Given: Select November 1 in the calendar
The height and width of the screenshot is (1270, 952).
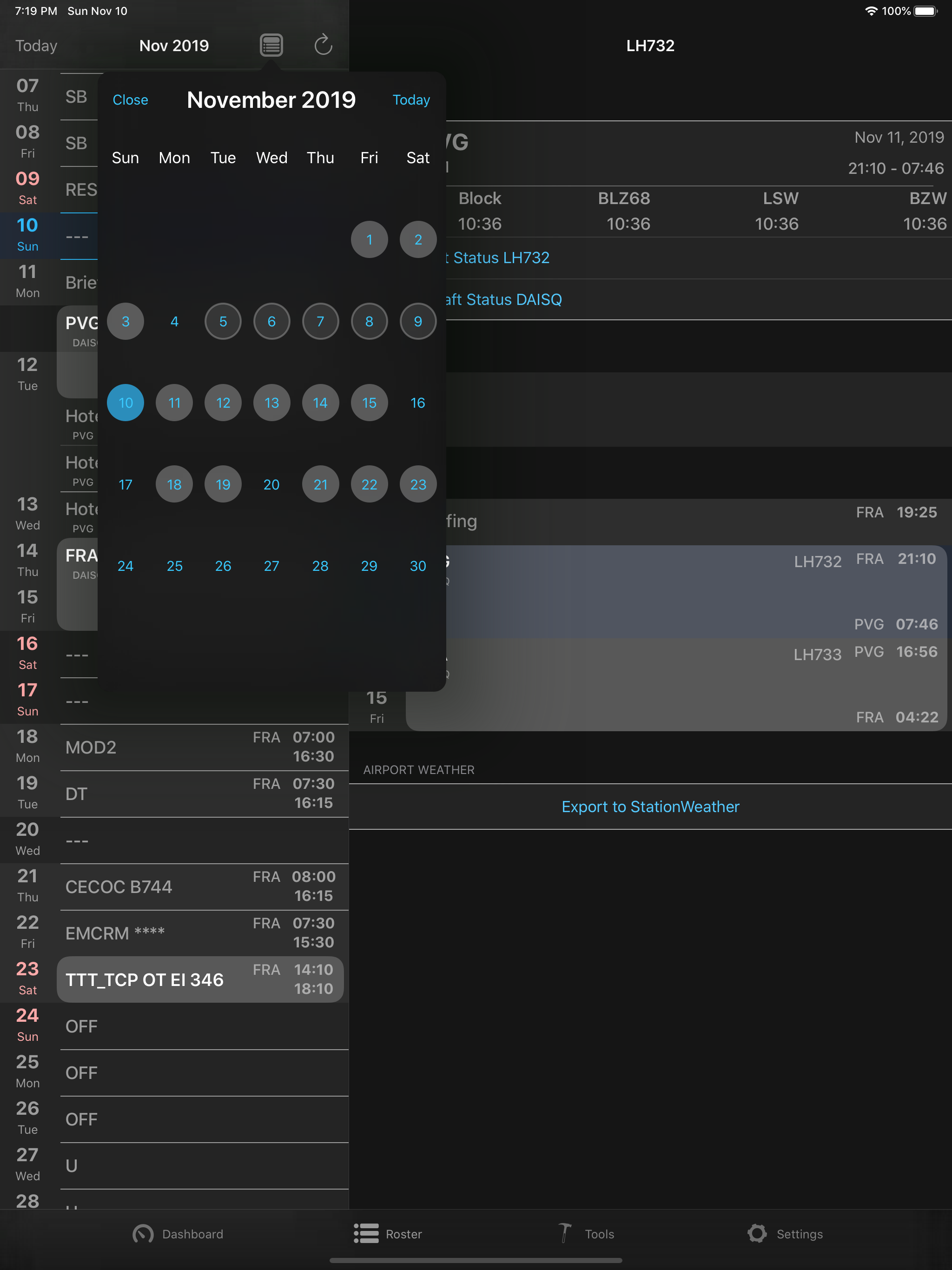Looking at the screenshot, I should (369, 239).
